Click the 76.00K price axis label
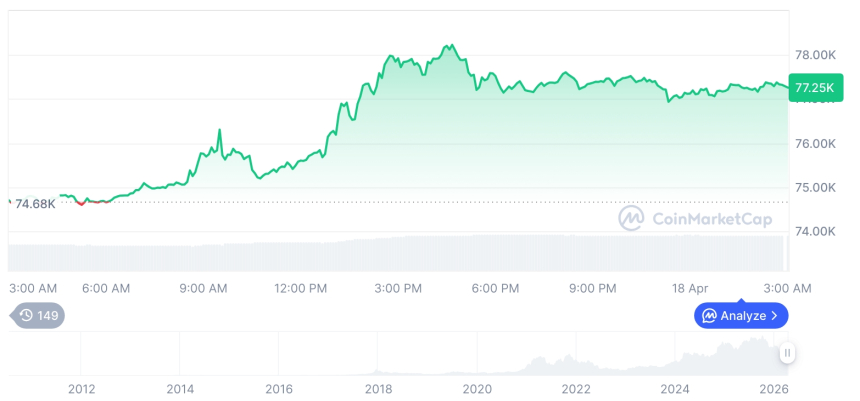The height and width of the screenshot is (401, 860). point(815,144)
